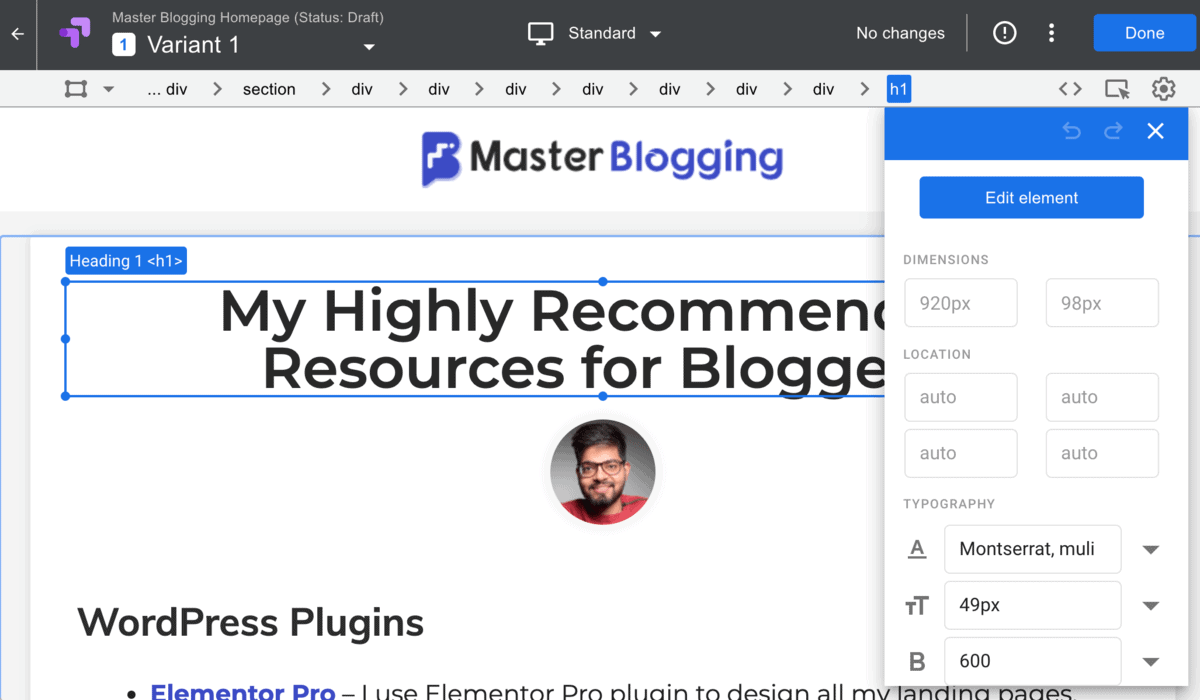This screenshot has width=1200, height=700.
Task: Click the 'Heading 1 <h1>' label tag
Action: [x=126, y=261]
